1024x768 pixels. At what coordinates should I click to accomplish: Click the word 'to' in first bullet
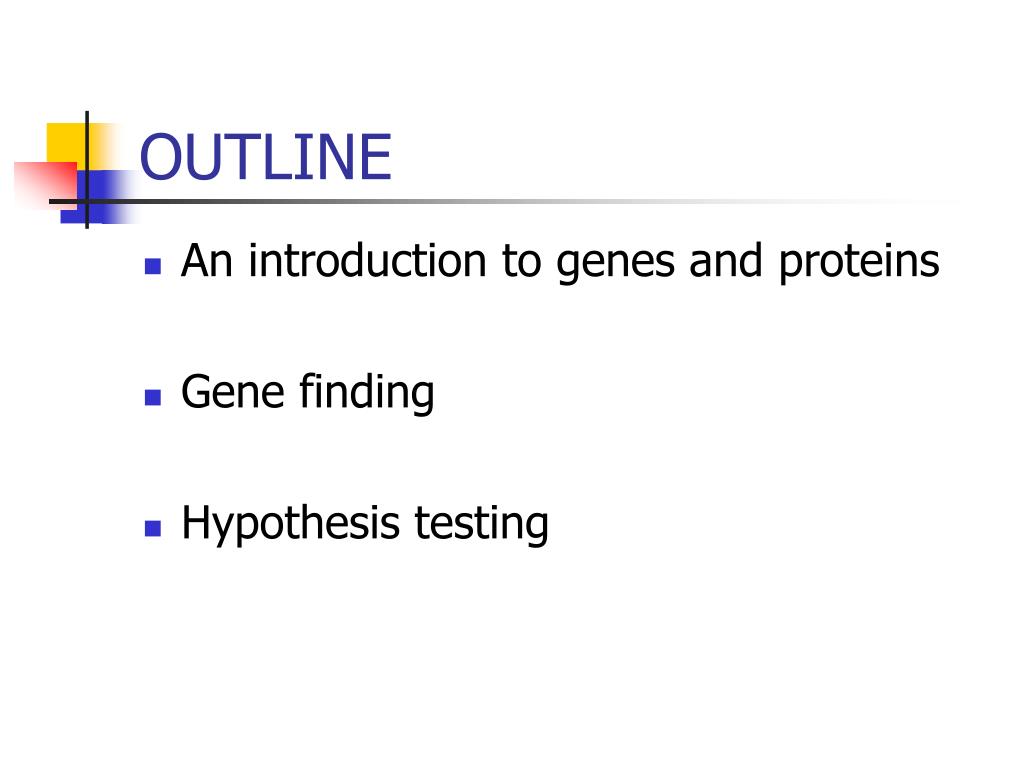coord(522,261)
